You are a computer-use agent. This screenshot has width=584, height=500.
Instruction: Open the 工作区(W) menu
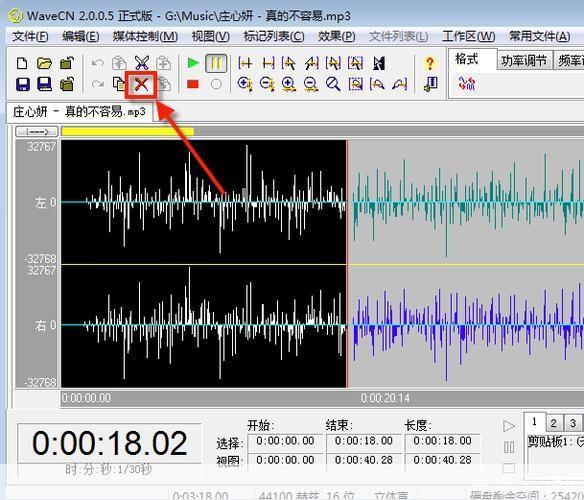pos(469,37)
